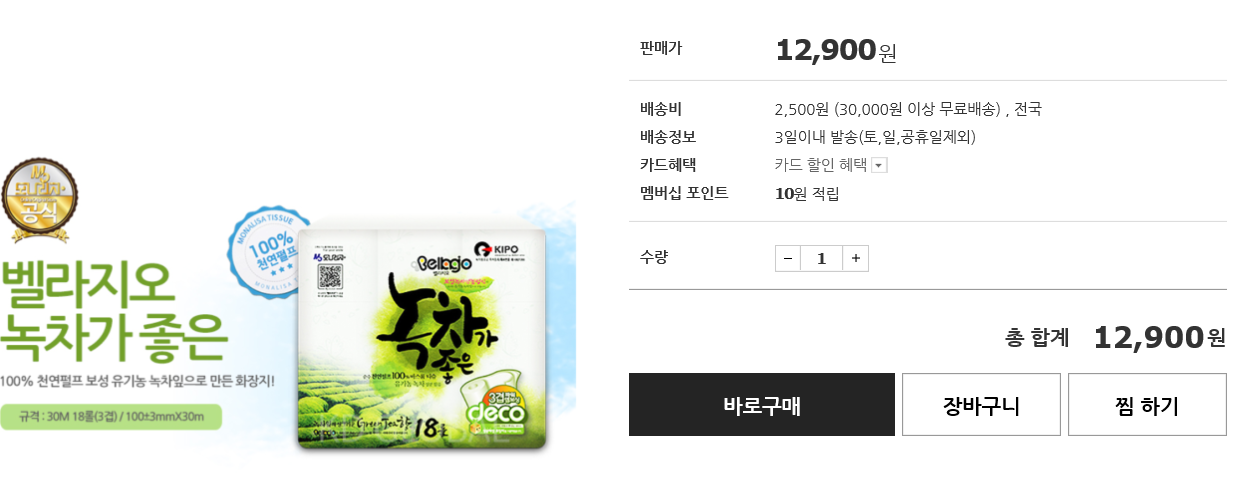Click the QR code on the package
This screenshot has height=489, width=1240.
331,278
